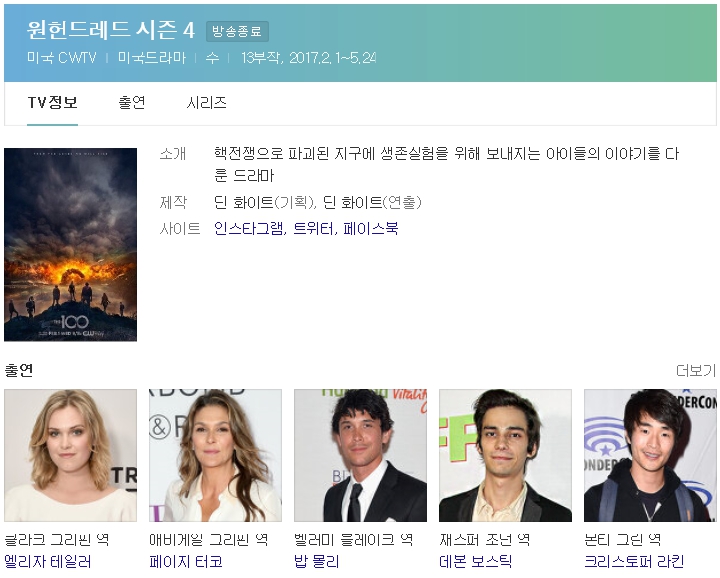The width and height of the screenshot is (720, 578).
Task: Open 크리스토퍼 라킨 actor name link
Action: (632, 562)
